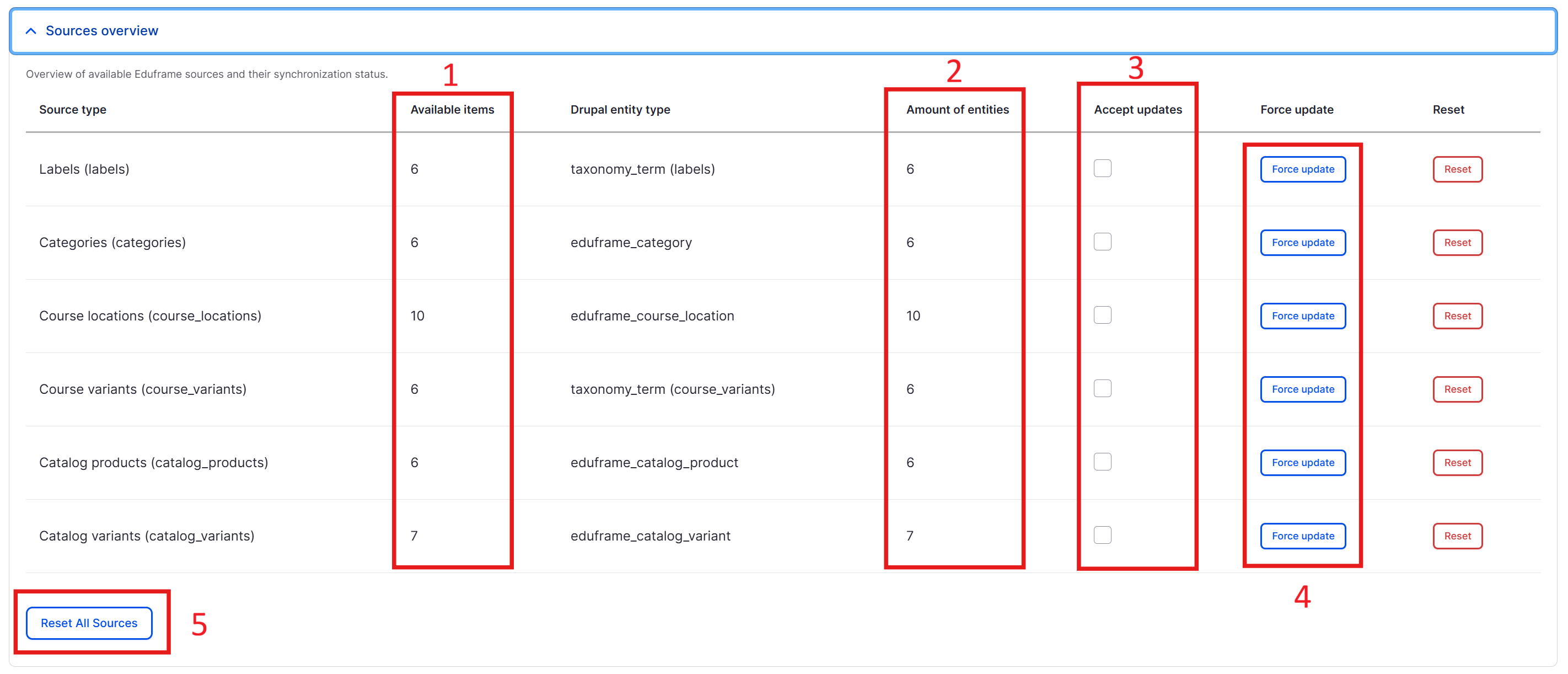Reset the Course variants source
The image size is (1568, 674).
1457,389
